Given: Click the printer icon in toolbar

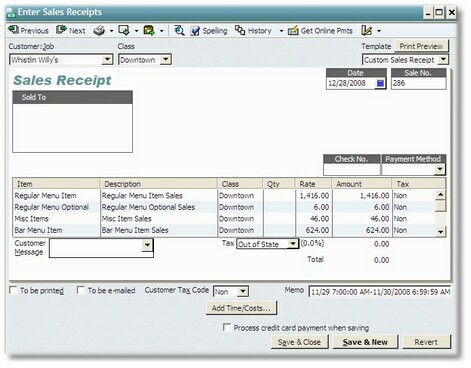Looking at the screenshot, I should pos(99,31).
